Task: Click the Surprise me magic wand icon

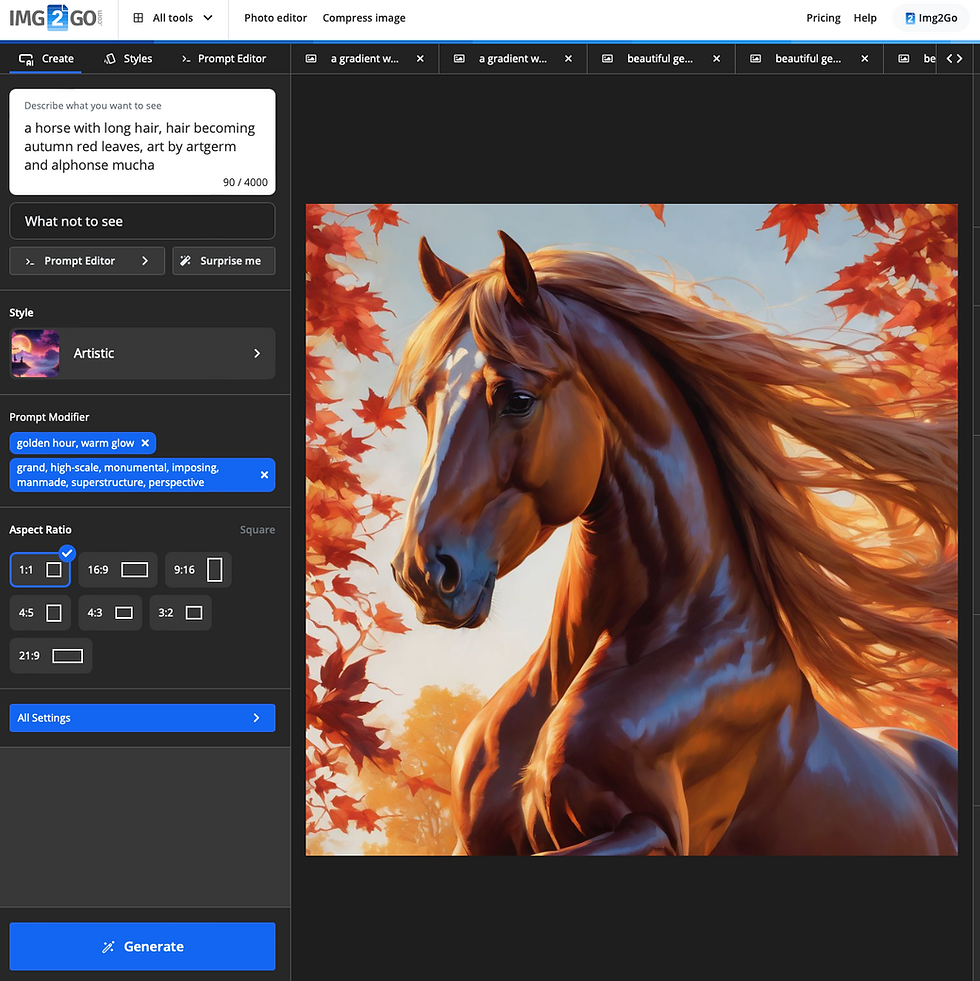Action: pyautogui.click(x=186, y=261)
